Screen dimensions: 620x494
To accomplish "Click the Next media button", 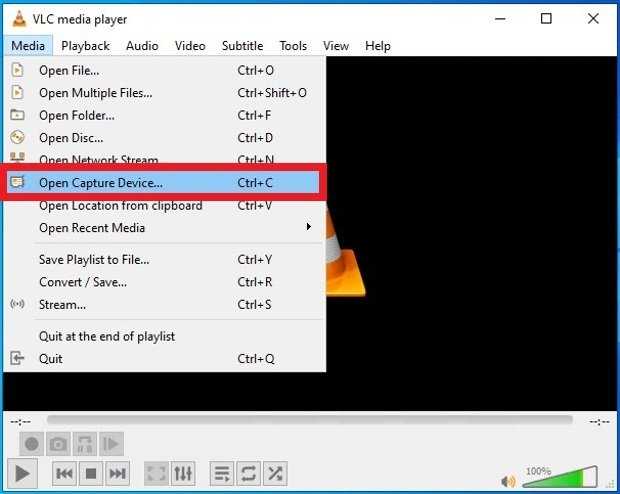I will point(117,473).
